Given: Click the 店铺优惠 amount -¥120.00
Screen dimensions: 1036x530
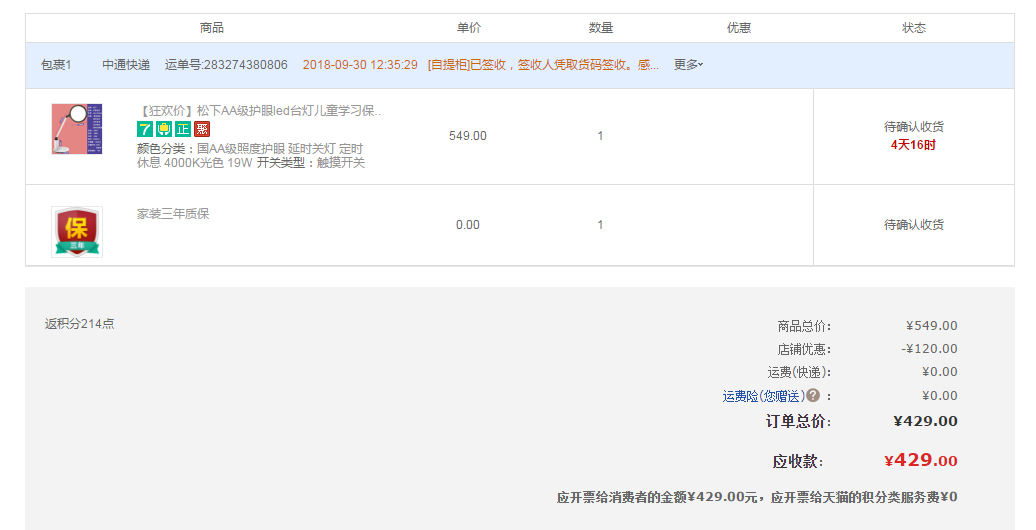Looking at the screenshot, I should 930,348.
